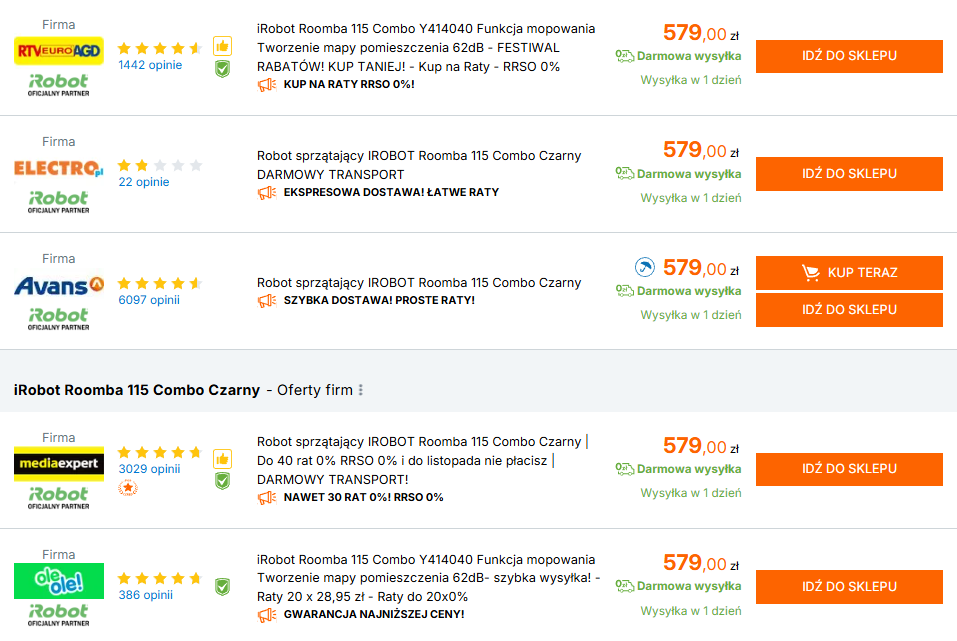Click IDŹ DO SKLEPU for OleOle offer
Viewport: 957px width, 641px height.
click(849, 587)
